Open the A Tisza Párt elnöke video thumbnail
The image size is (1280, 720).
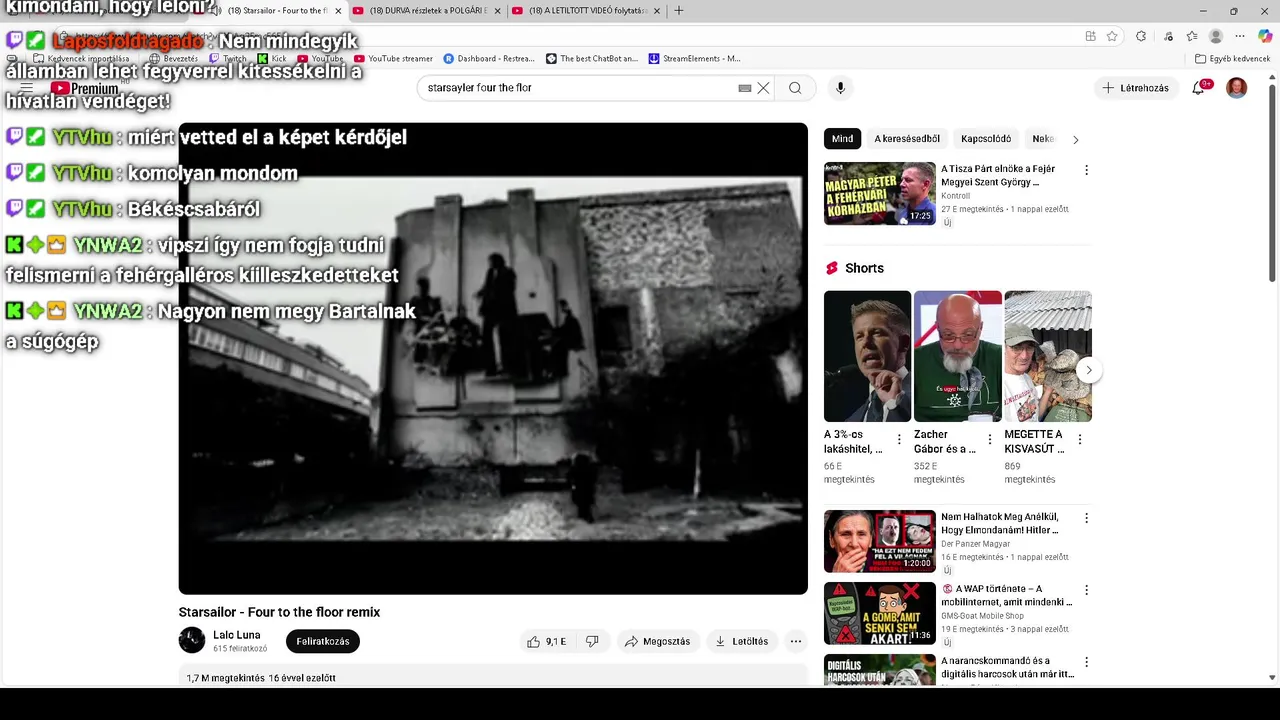pos(880,193)
